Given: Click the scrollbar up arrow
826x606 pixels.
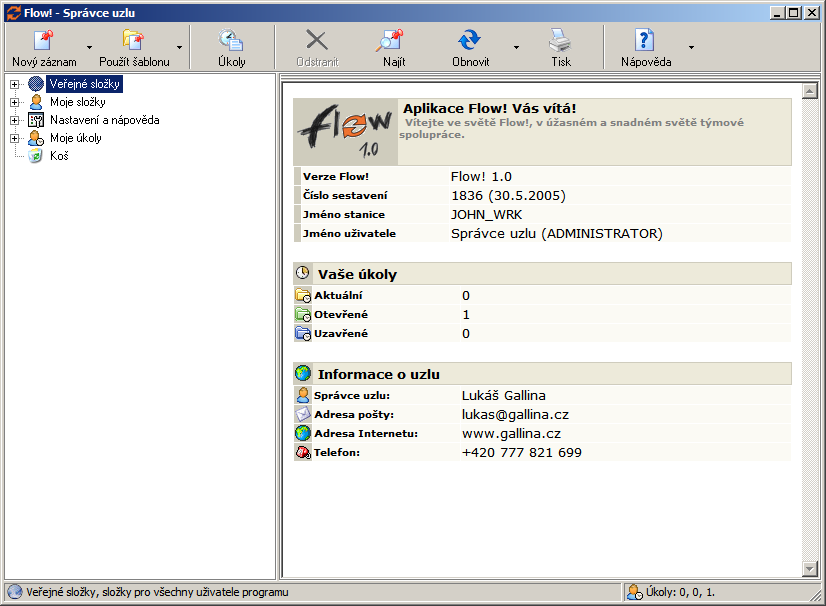Looking at the screenshot, I should 810,91.
